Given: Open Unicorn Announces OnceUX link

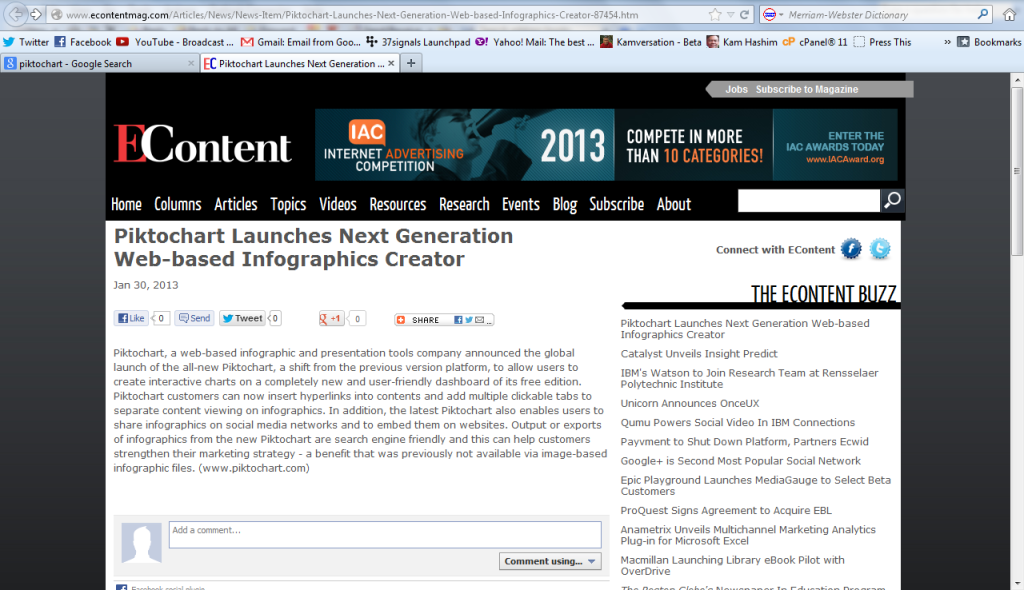Looking at the screenshot, I should point(690,403).
